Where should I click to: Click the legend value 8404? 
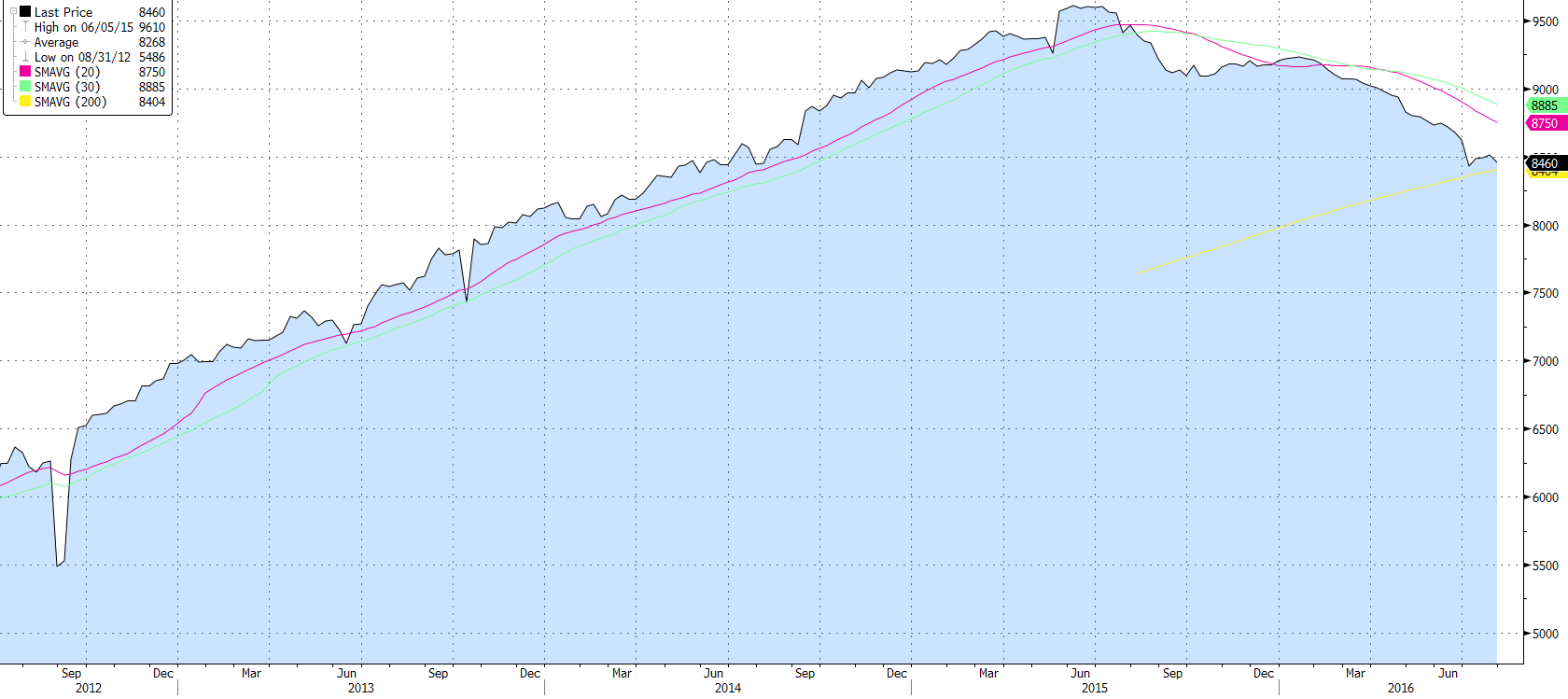[152, 102]
